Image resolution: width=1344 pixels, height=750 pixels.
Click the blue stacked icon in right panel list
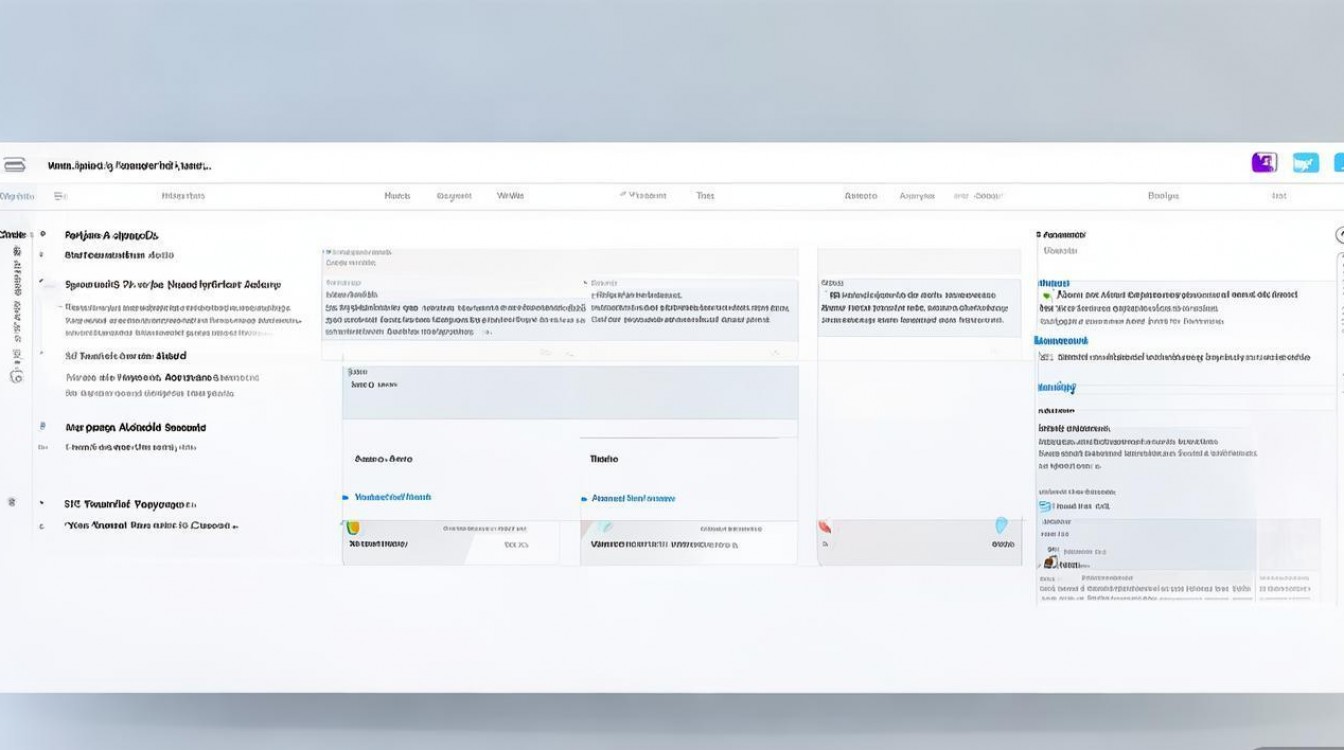coord(1046,506)
